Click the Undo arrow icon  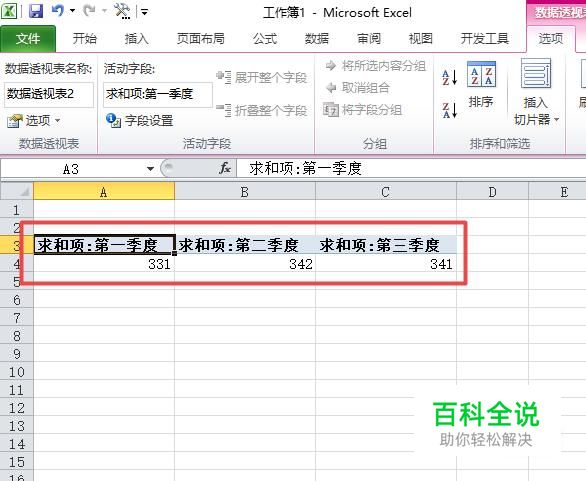click(x=58, y=10)
